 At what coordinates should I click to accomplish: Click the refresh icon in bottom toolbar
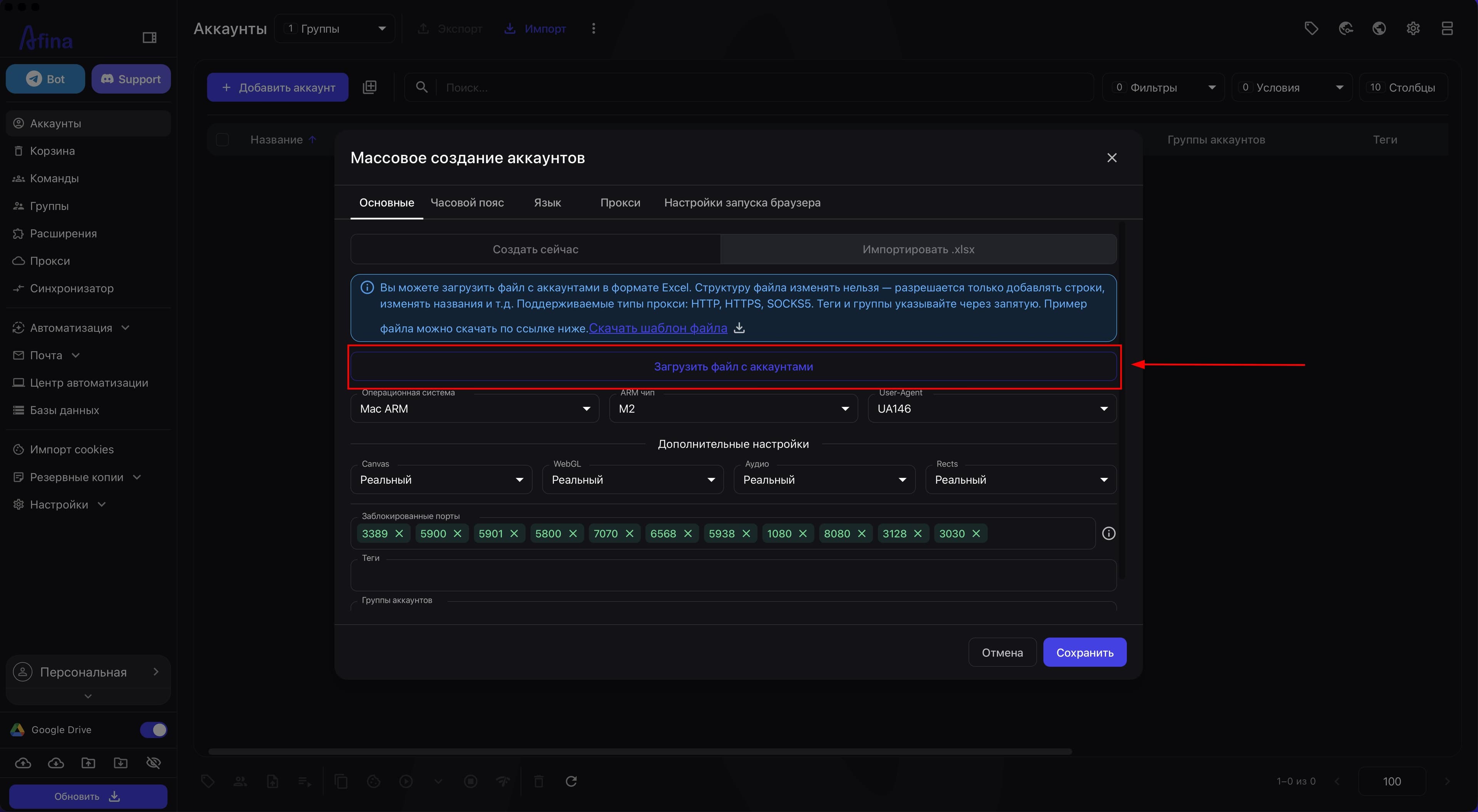(571, 781)
